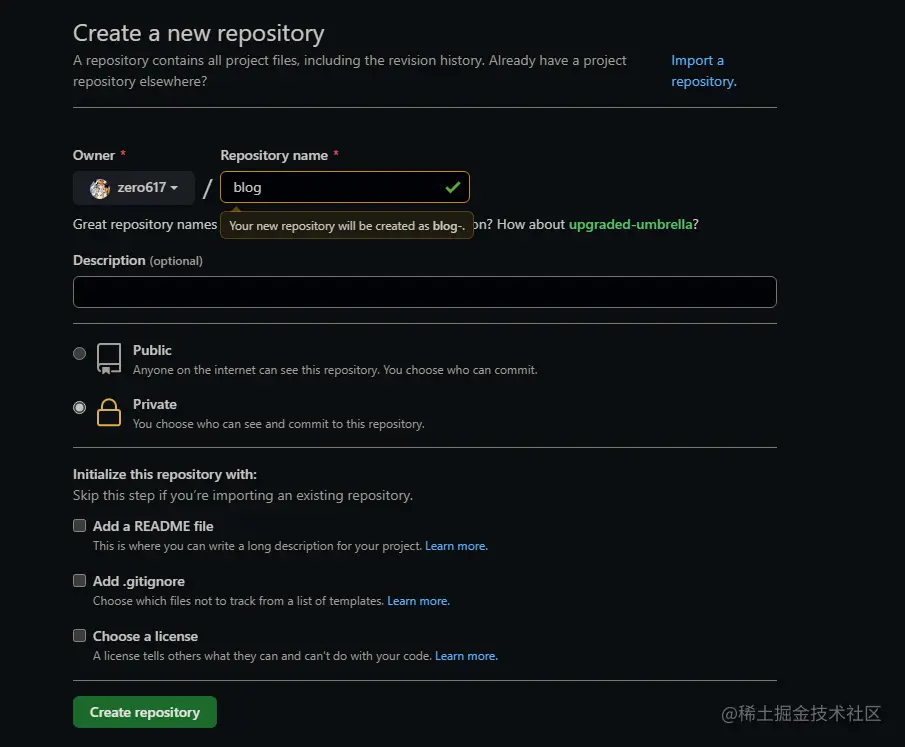
Task: Select the Public radio button
Action: [x=80, y=353]
